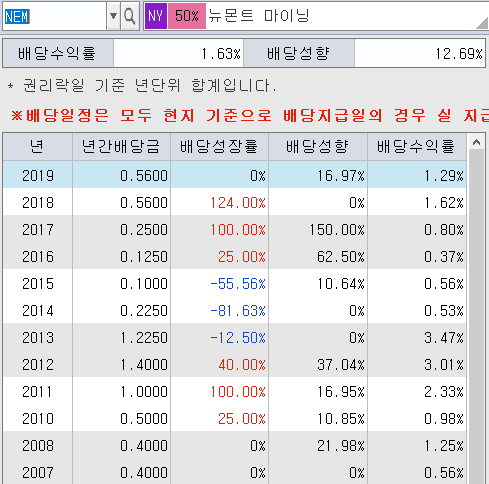489x484 pixels.
Task: Click the 년 column header
Action: pyautogui.click(x=37, y=147)
